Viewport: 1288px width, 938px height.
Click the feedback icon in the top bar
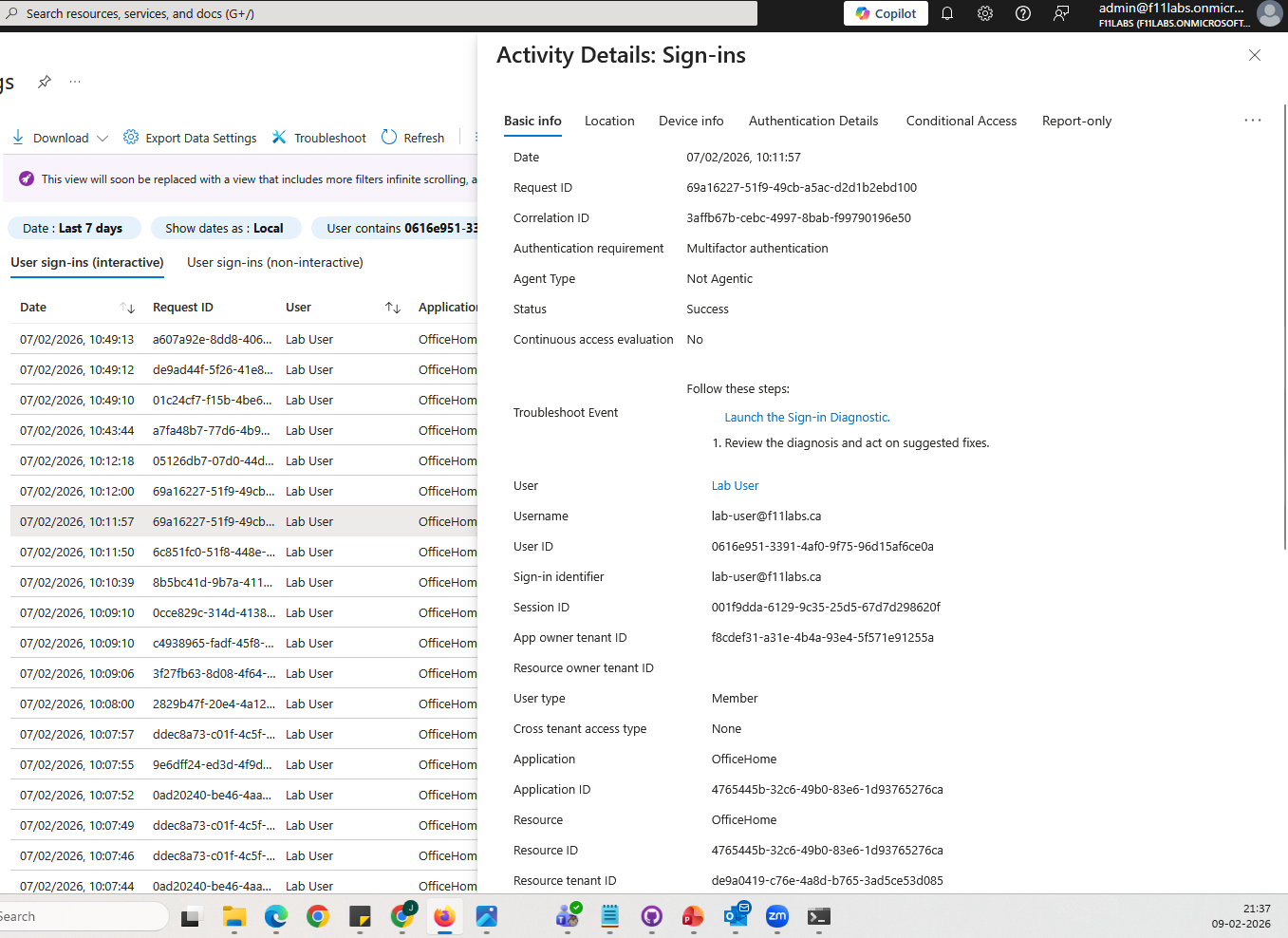(1060, 13)
